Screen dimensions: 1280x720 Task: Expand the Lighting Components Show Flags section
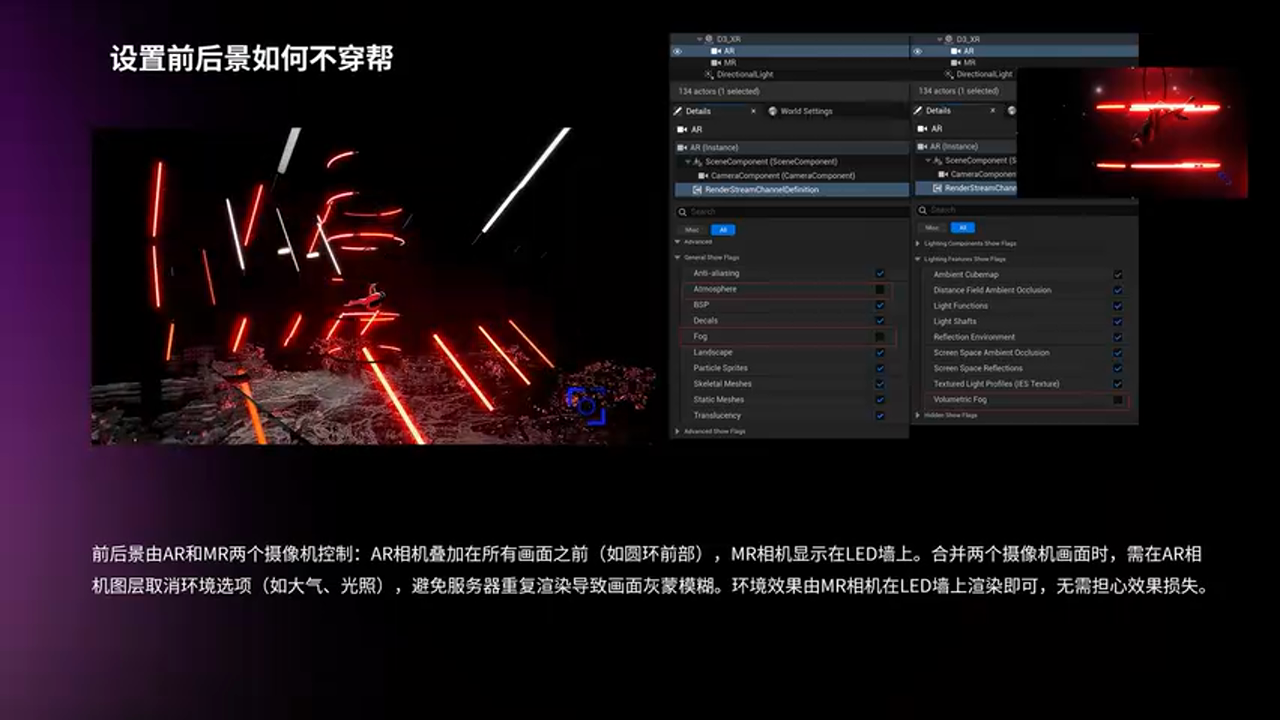917,243
